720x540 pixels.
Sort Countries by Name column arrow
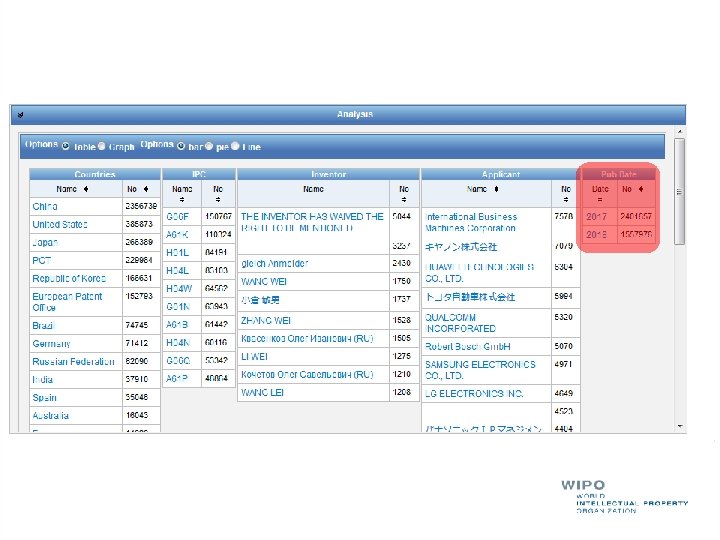click(x=86, y=189)
